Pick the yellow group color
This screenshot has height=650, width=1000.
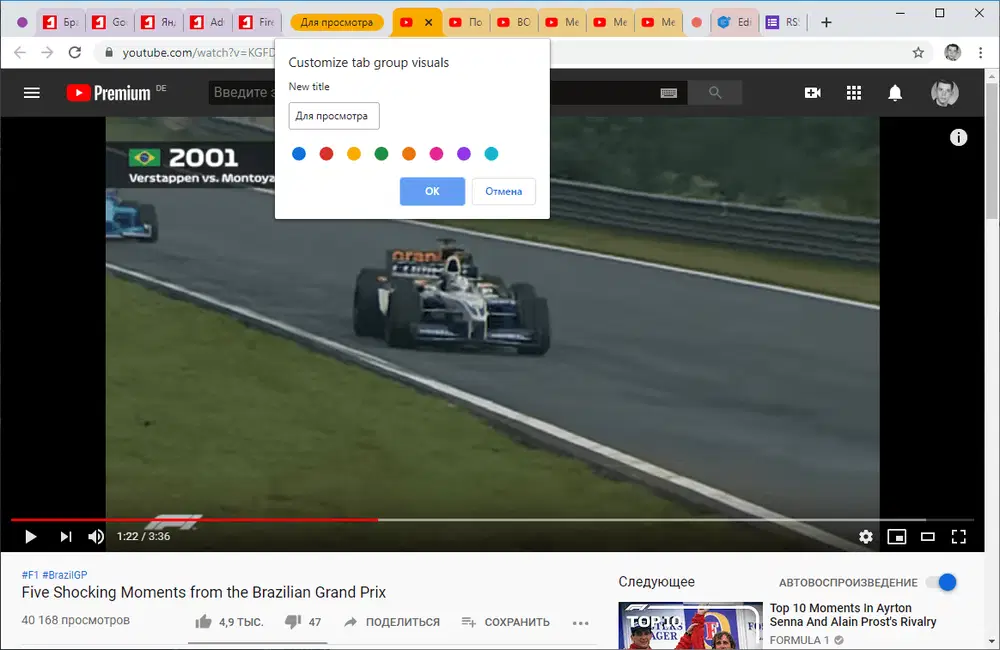(353, 154)
